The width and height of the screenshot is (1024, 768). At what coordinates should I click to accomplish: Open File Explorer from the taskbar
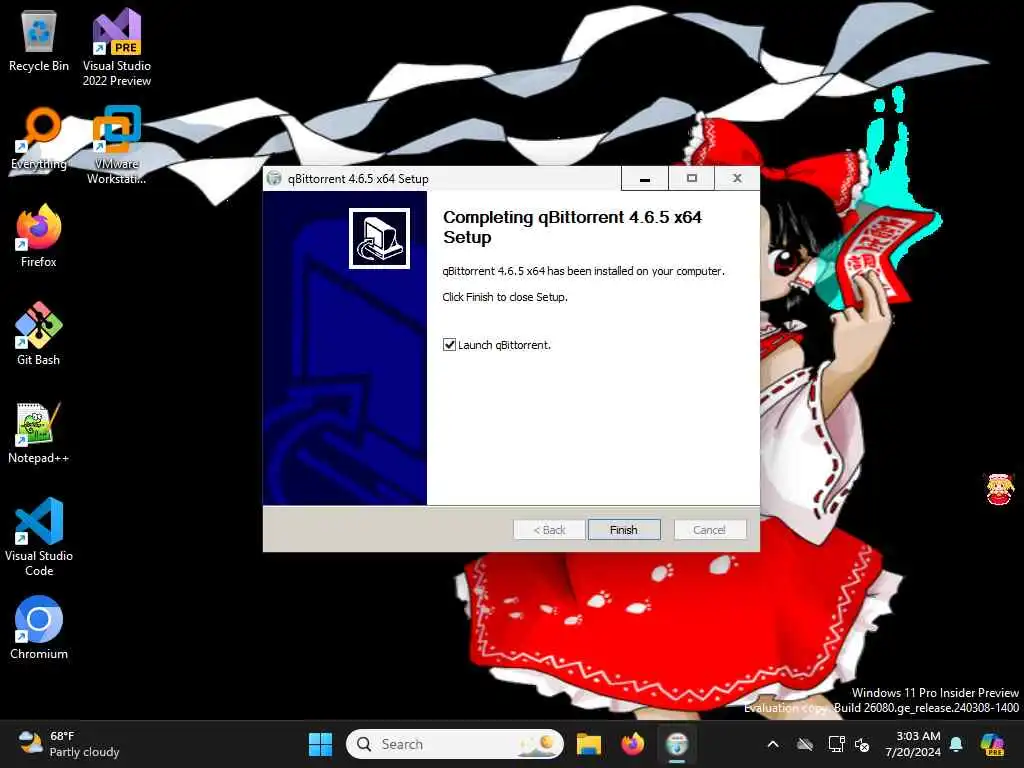(x=588, y=744)
